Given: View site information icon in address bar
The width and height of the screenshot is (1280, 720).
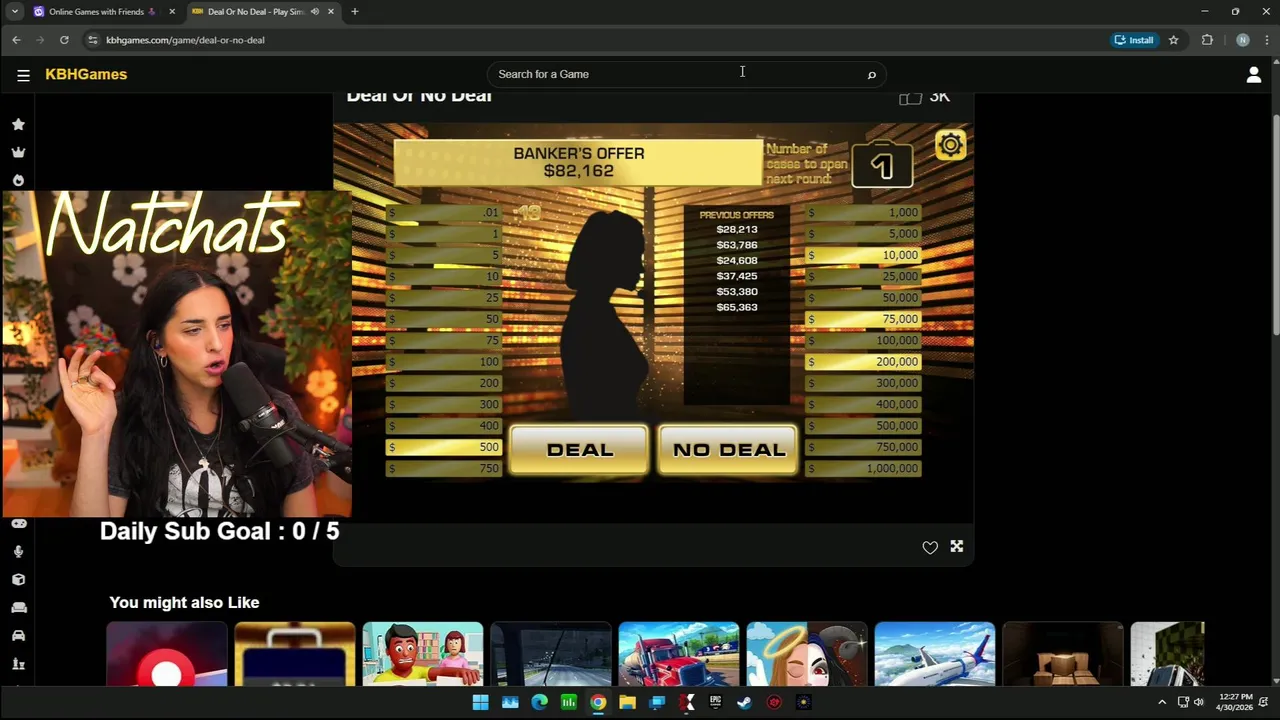Looking at the screenshot, I should pyautogui.click(x=93, y=40).
